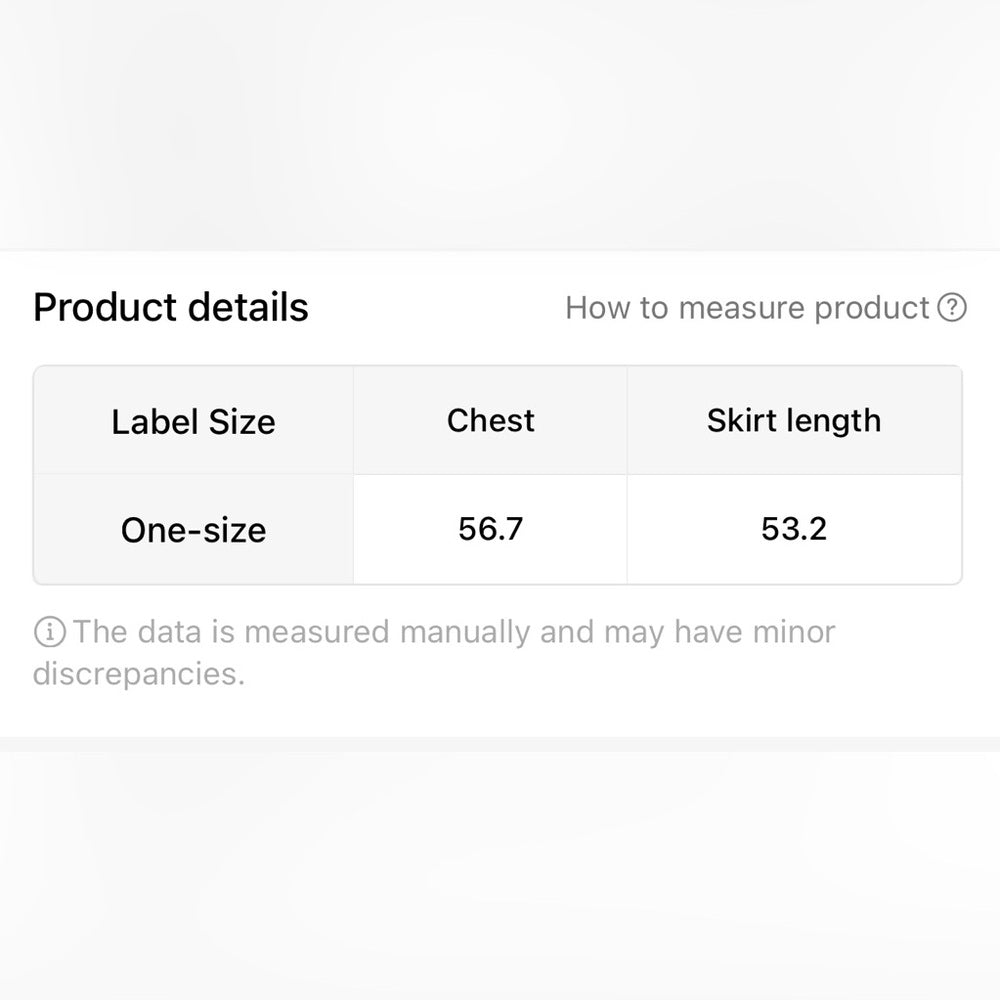Select the Chest column header

tap(490, 420)
